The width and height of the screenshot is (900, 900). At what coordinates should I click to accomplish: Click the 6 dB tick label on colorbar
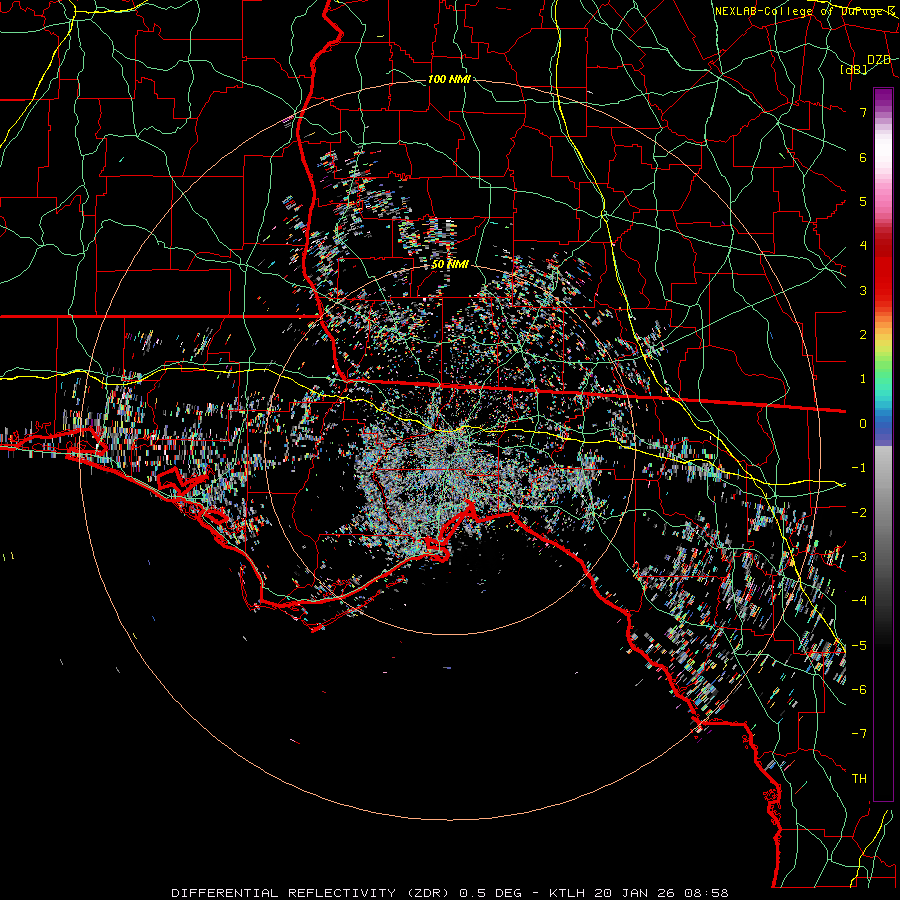point(863,157)
